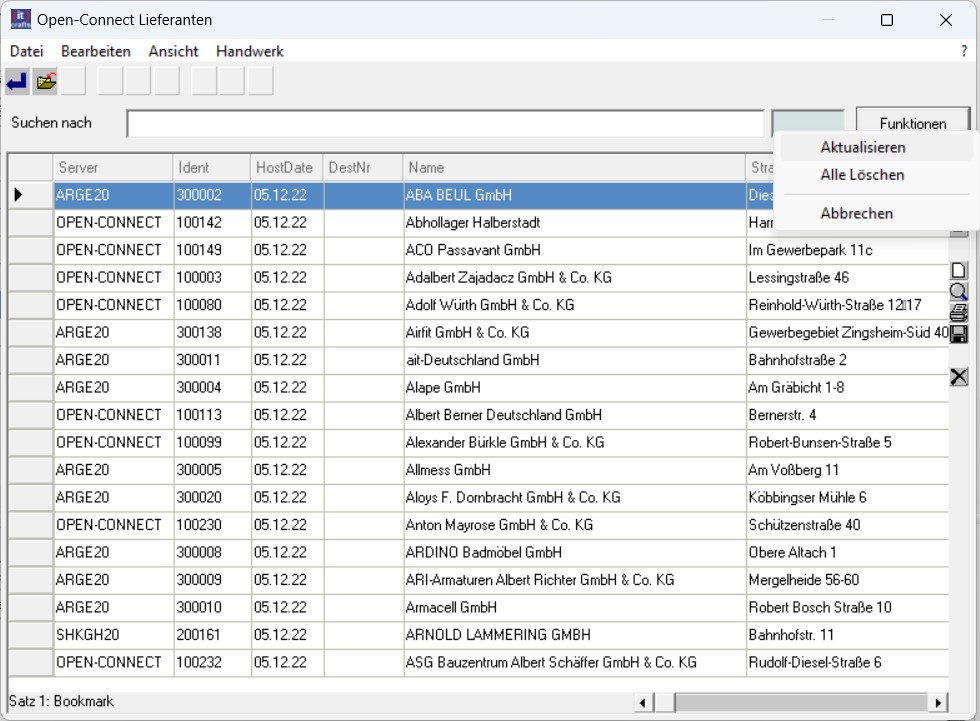Open the Datei menu

tap(27, 51)
